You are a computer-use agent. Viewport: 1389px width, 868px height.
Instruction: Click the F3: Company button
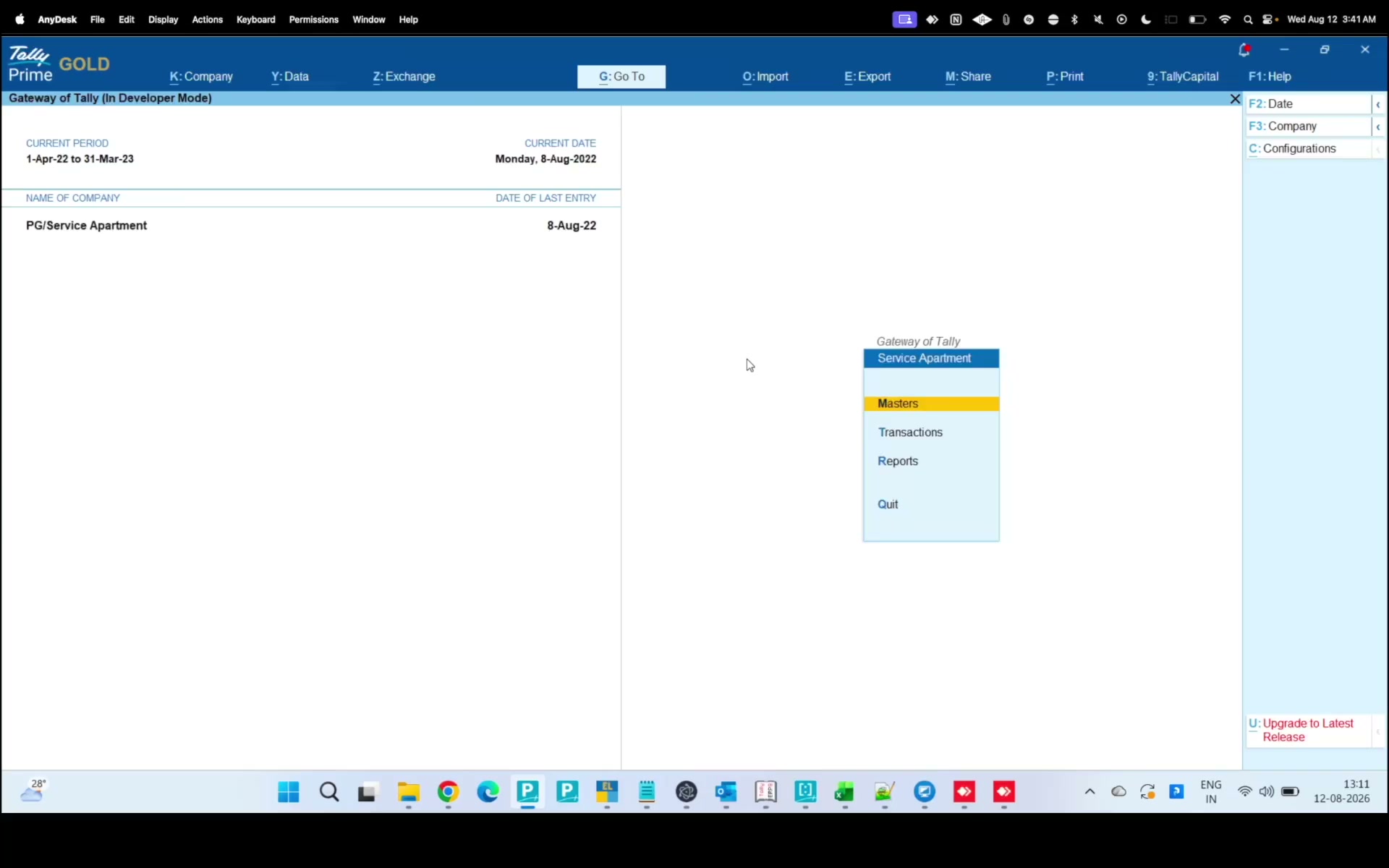(1308, 127)
